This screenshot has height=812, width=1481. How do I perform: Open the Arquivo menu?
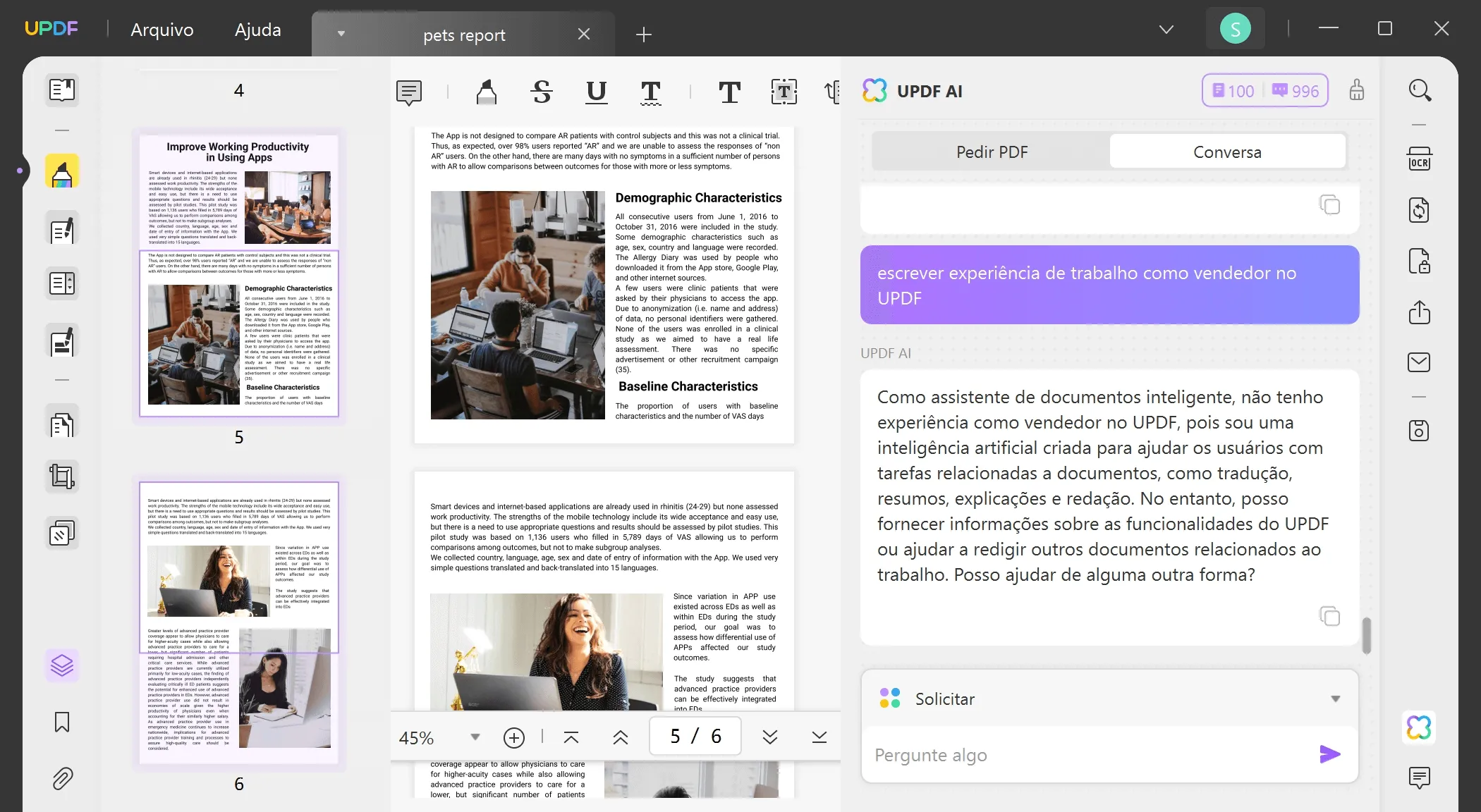(x=161, y=30)
